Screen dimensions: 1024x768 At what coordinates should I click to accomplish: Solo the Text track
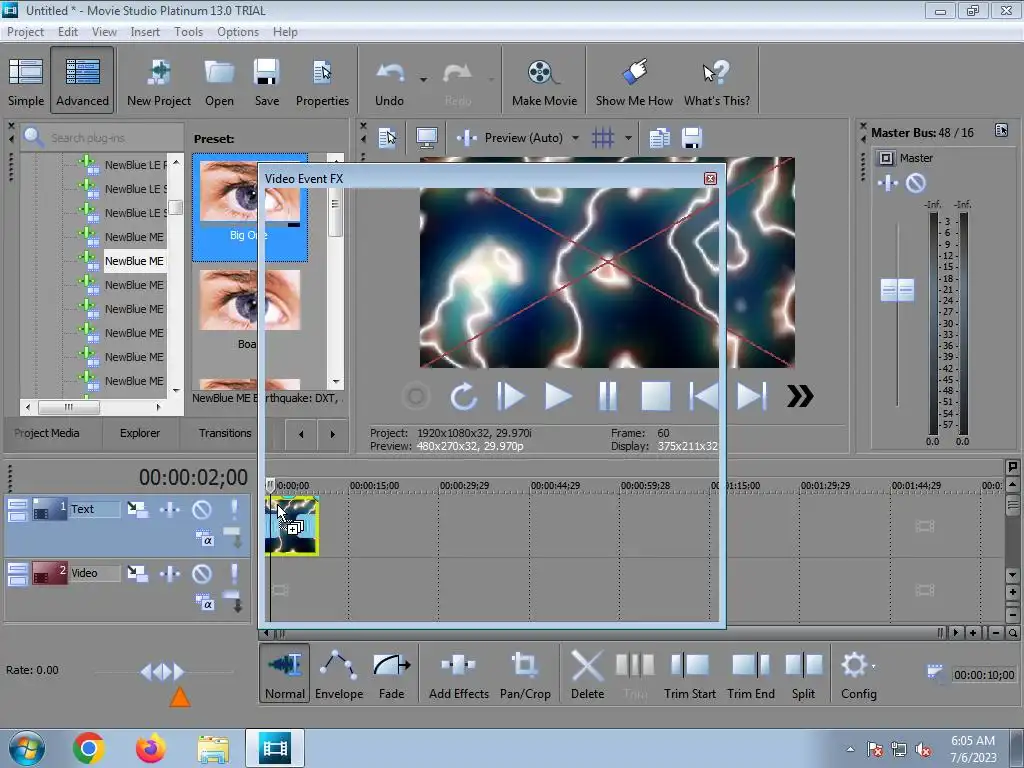pyautogui.click(x=234, y=509)
